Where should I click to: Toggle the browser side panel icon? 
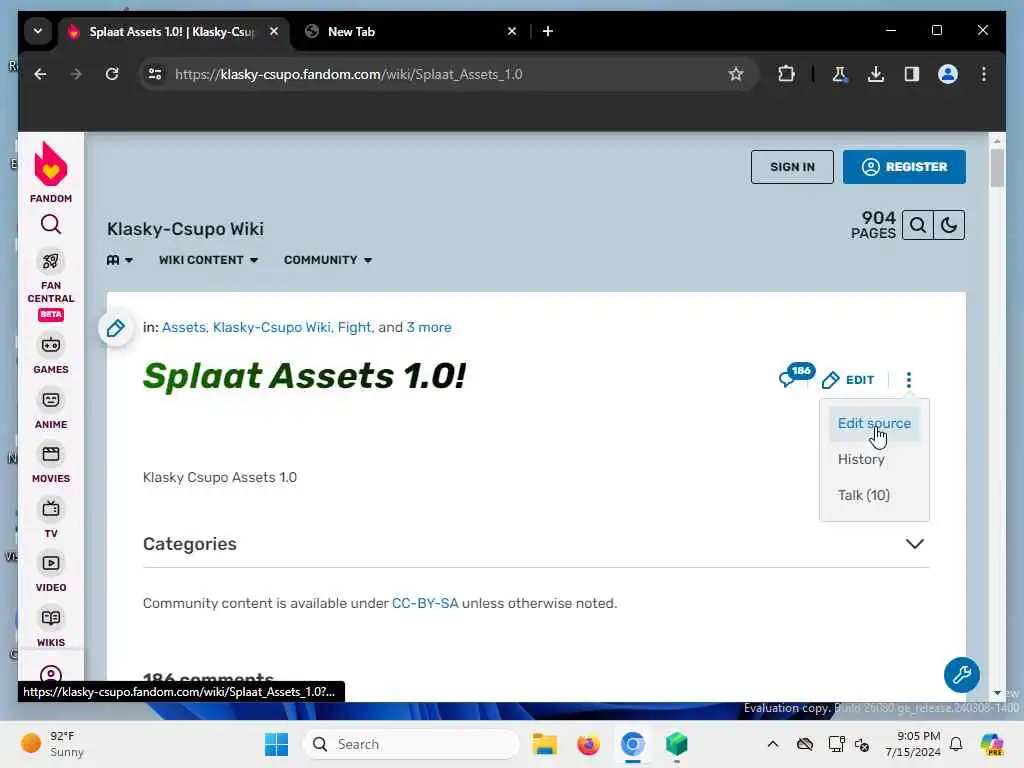[912, 74]
